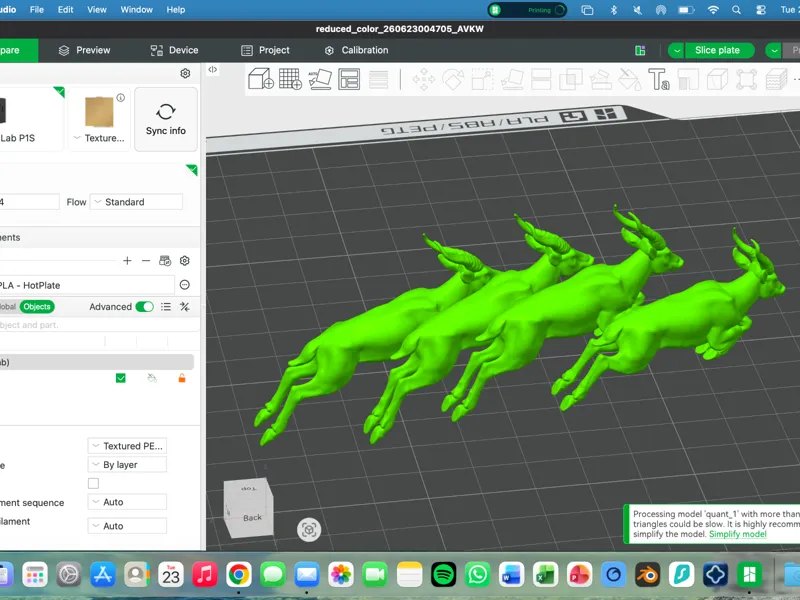Toggle the orange lock icon in object row
This screenshot has height=600, width=800.
coord(182,378)
